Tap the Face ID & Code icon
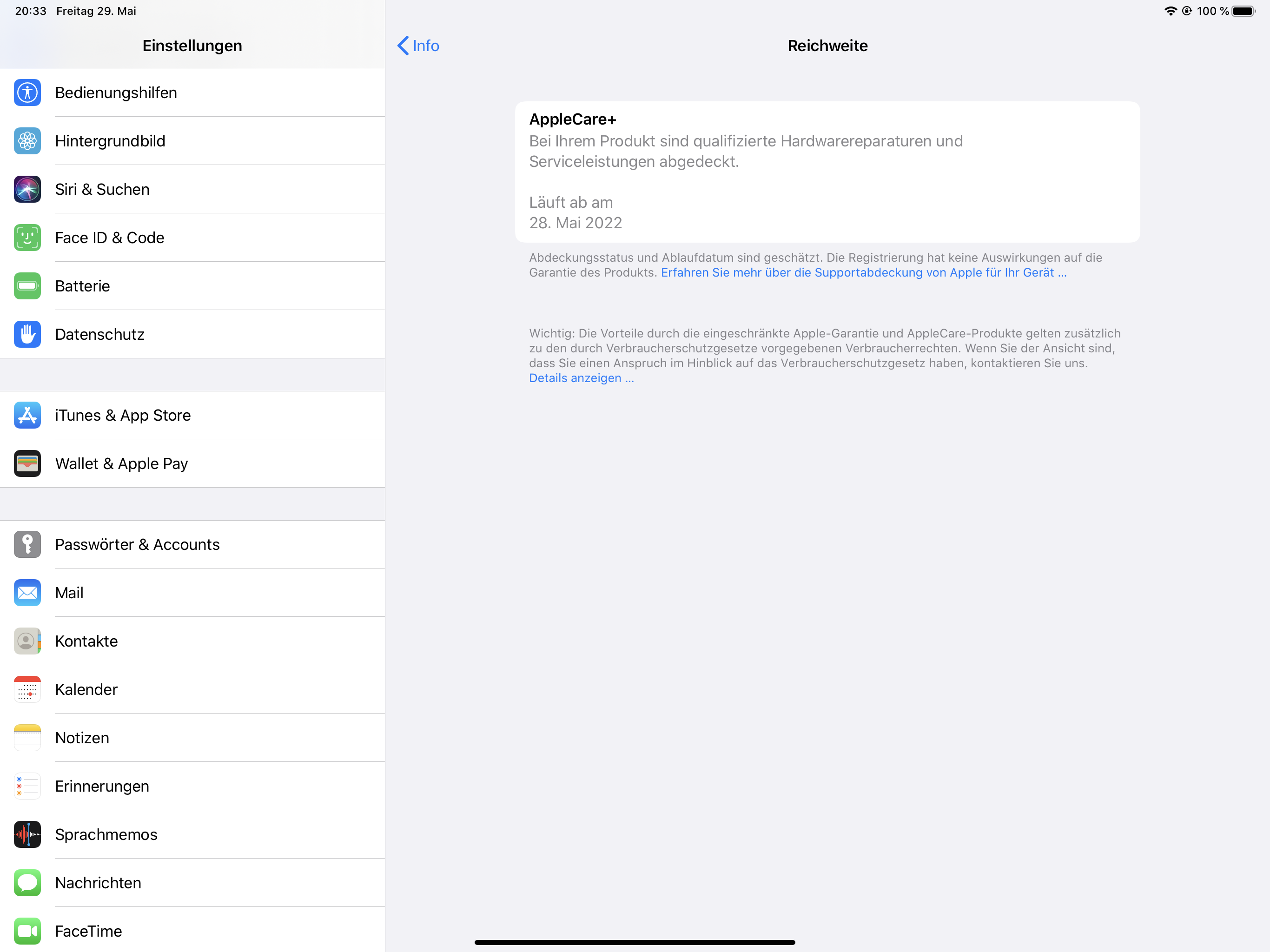Image resolution: width=1270 pixels, height=952 pixels. point(27,237)
